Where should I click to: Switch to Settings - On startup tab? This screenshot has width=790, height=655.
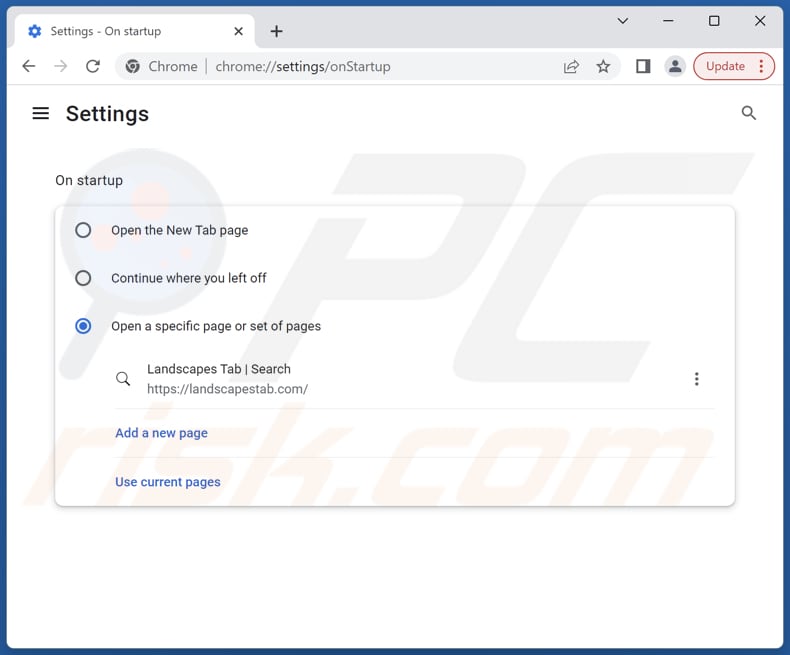point(135,31)
